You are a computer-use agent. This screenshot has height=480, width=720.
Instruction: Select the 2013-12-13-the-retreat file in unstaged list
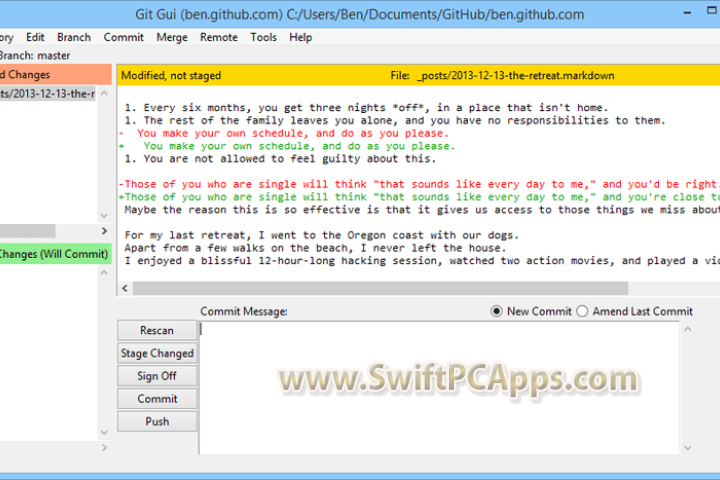coord(48,94)
